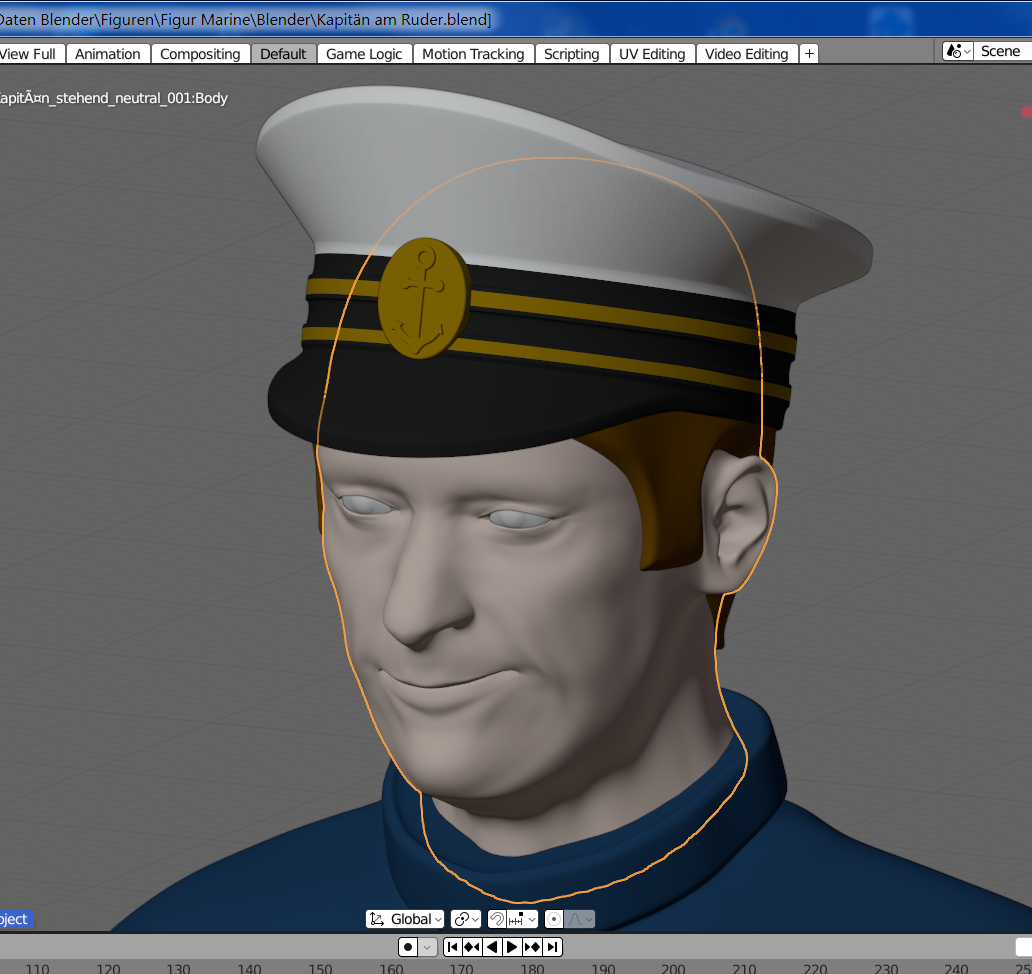Viewport: 1032px width, 974px height.
Task: Open the snap element options dropdown
Action: (x=523, y=919)
